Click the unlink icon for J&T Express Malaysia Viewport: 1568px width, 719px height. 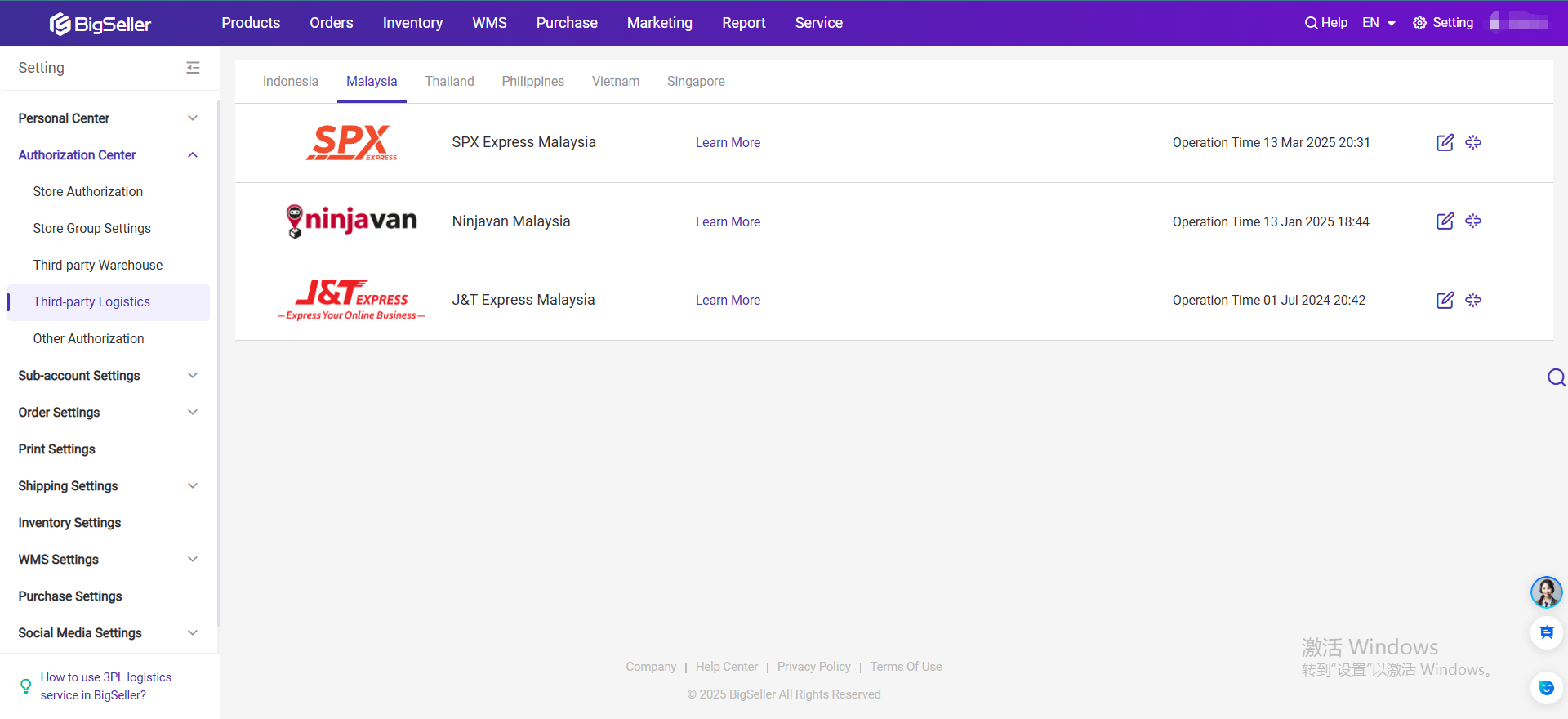coord(1472,300)
